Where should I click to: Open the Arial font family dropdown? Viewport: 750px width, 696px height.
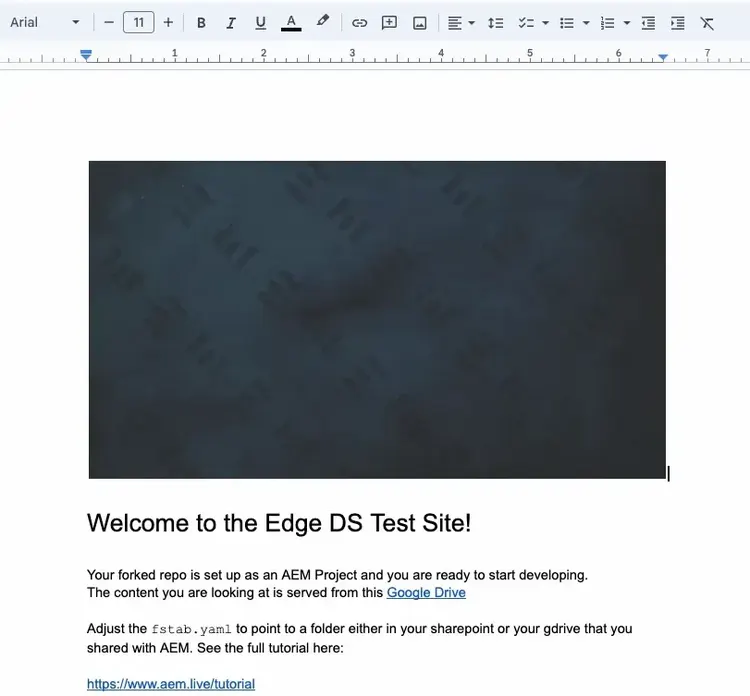(x=44, y=22)
